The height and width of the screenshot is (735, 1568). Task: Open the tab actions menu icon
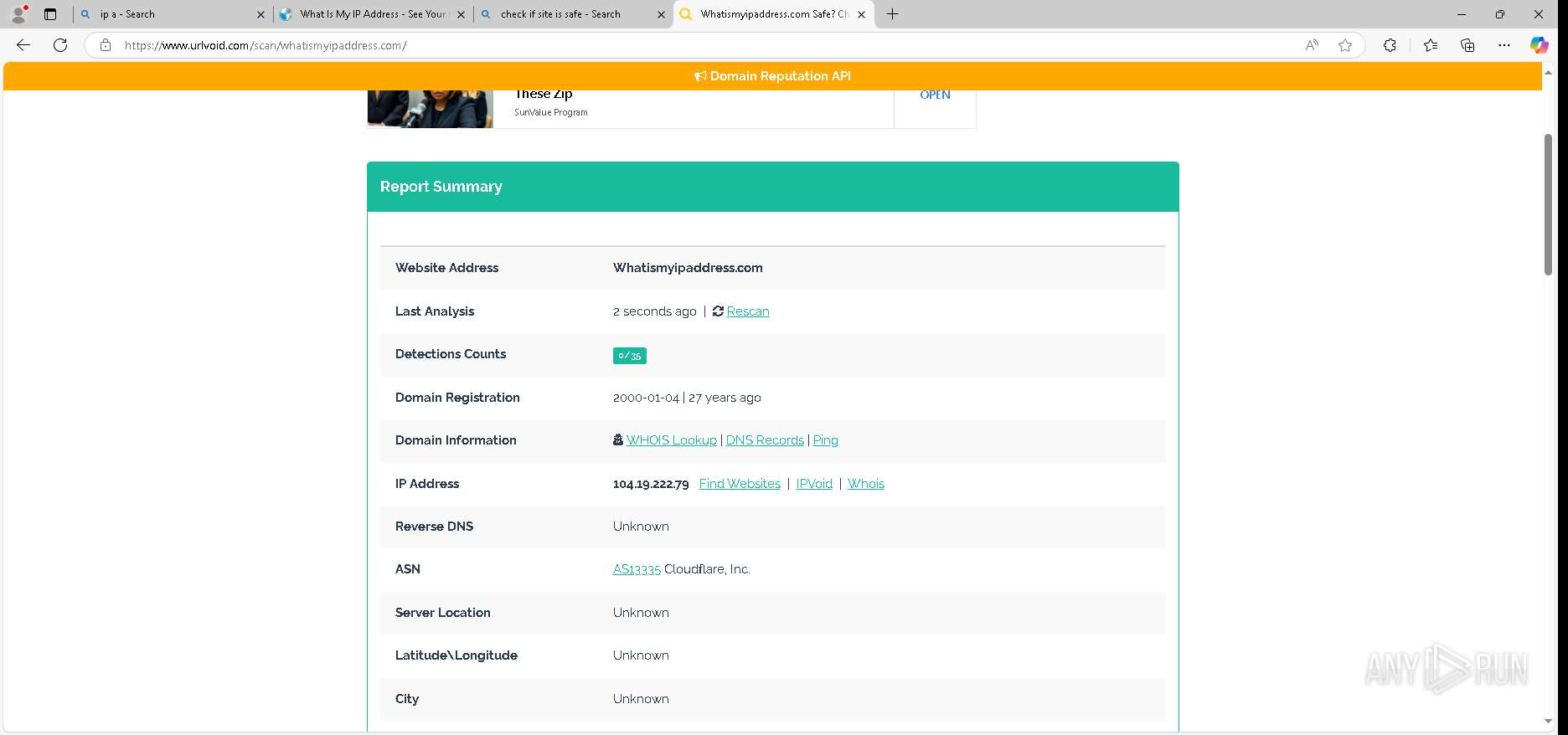point(50,14)
